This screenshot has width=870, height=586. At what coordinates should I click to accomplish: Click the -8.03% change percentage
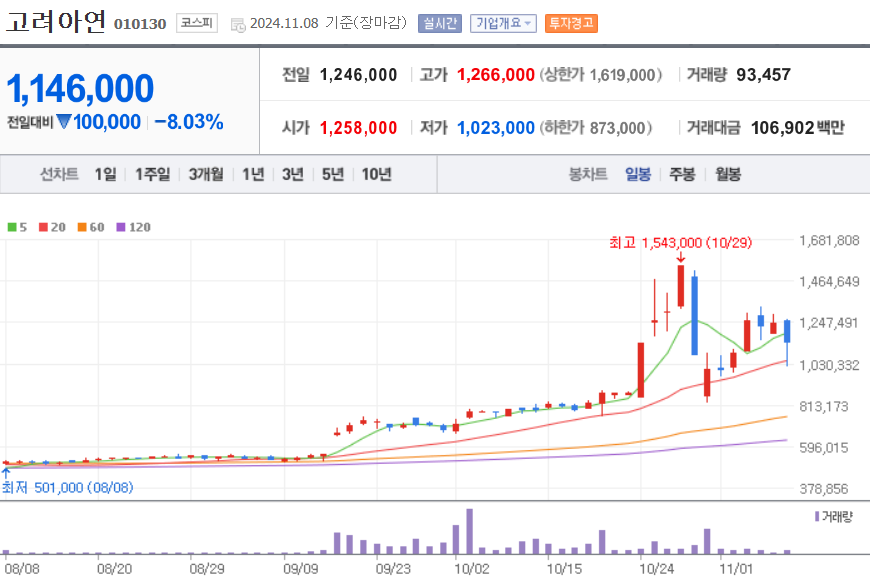pos(189,122)
